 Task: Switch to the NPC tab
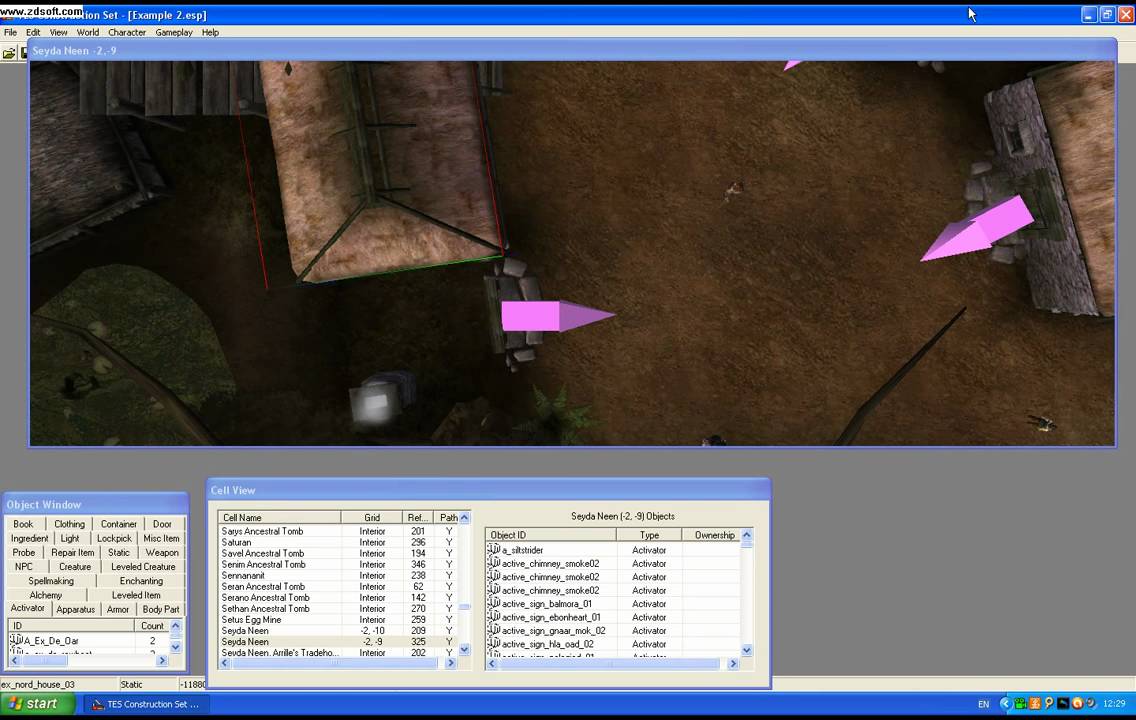coord(24,566)
